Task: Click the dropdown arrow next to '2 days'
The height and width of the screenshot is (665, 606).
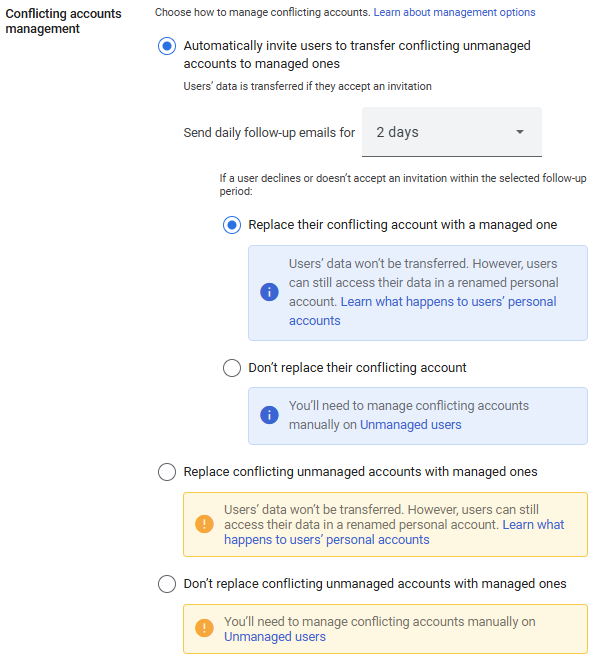Action: click(x=519, y=132)
